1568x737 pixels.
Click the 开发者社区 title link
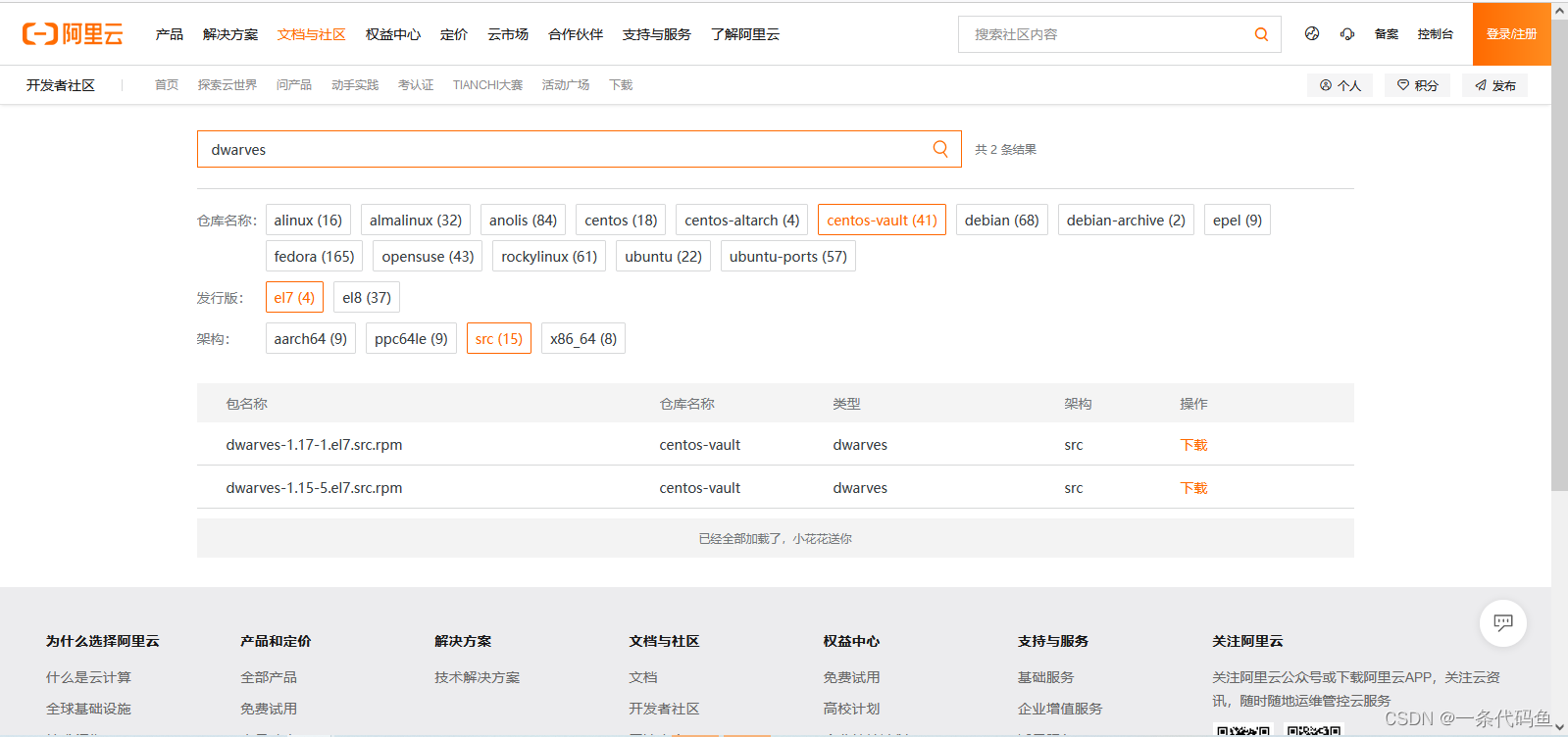(61, 85)
